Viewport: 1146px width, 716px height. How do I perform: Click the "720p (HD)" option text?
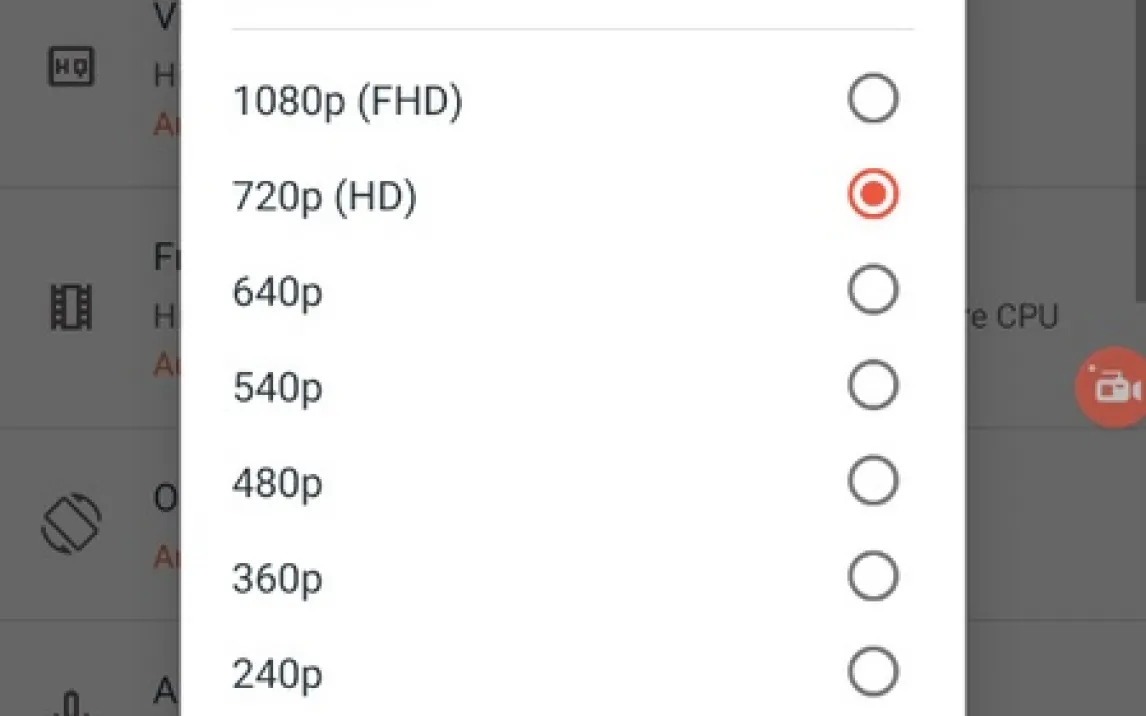point(324,197)
